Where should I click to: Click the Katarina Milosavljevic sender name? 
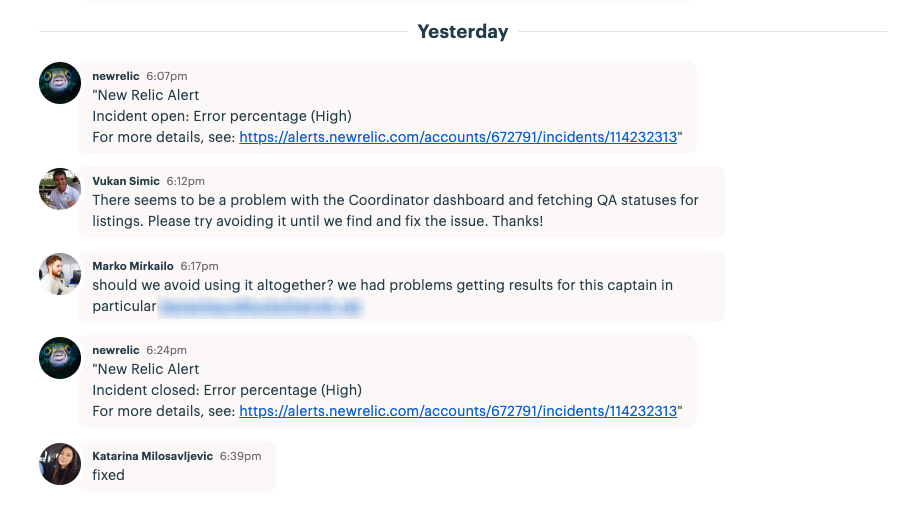click(x=152, y=456)
